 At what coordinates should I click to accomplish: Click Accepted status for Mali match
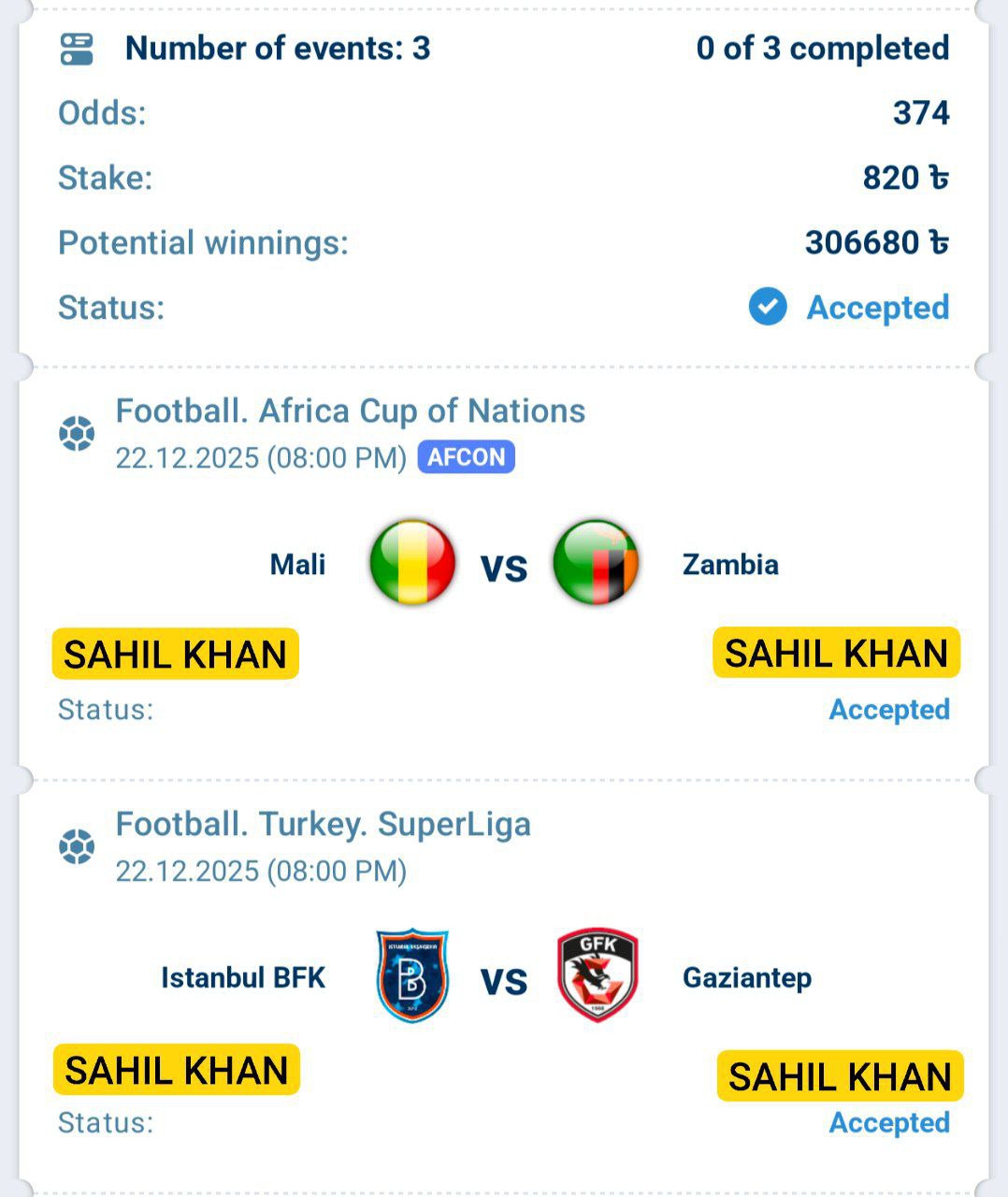[888, 709]
